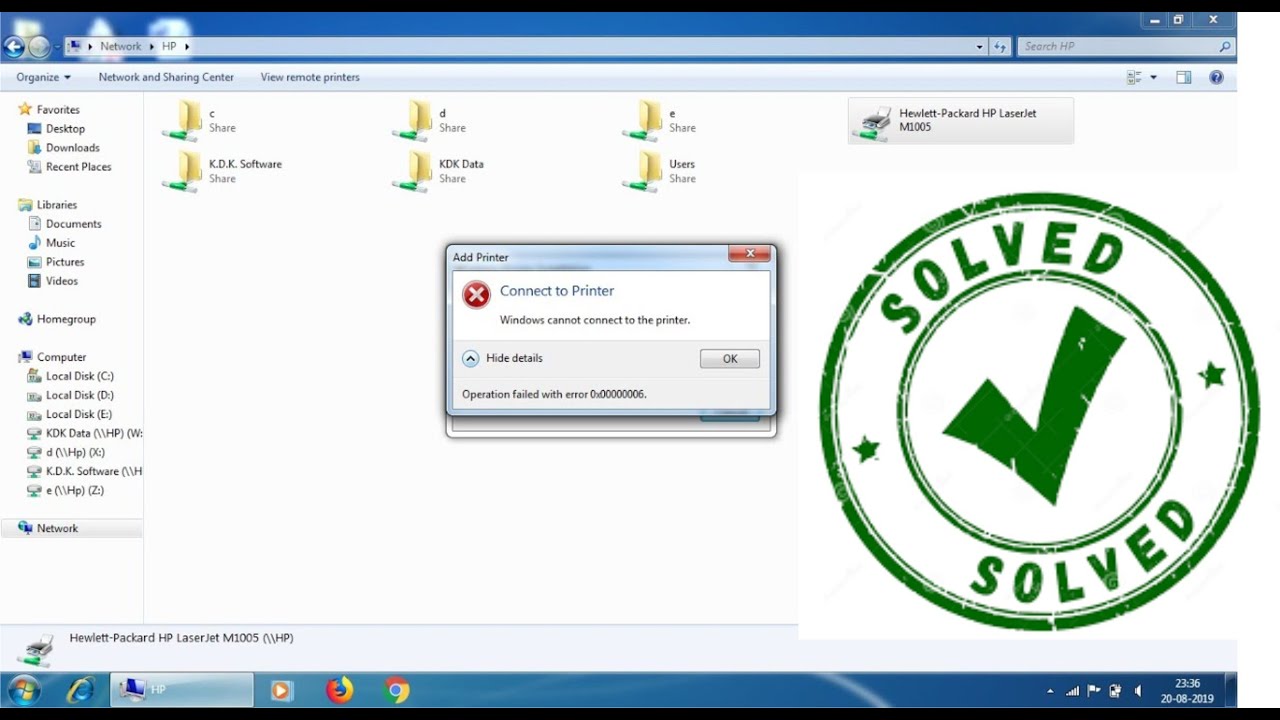The image size is (1280, 720).
Task: Click the volume speaker tray icon
Action: click(1138, 691)
